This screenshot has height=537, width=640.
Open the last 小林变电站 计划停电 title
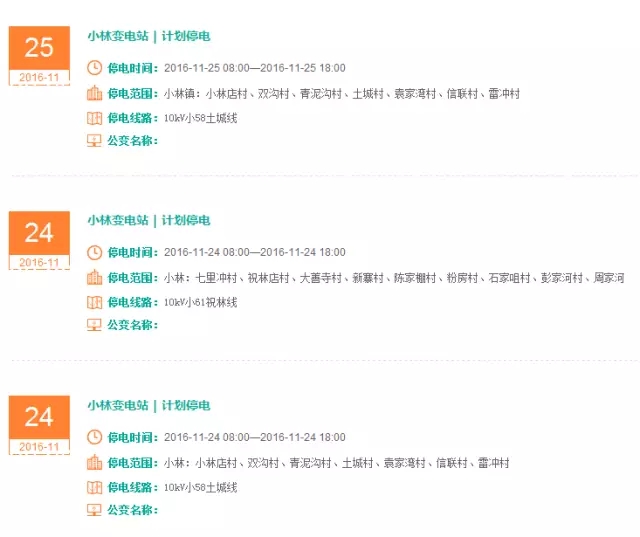pyautogui.click(x=149, y=405)
